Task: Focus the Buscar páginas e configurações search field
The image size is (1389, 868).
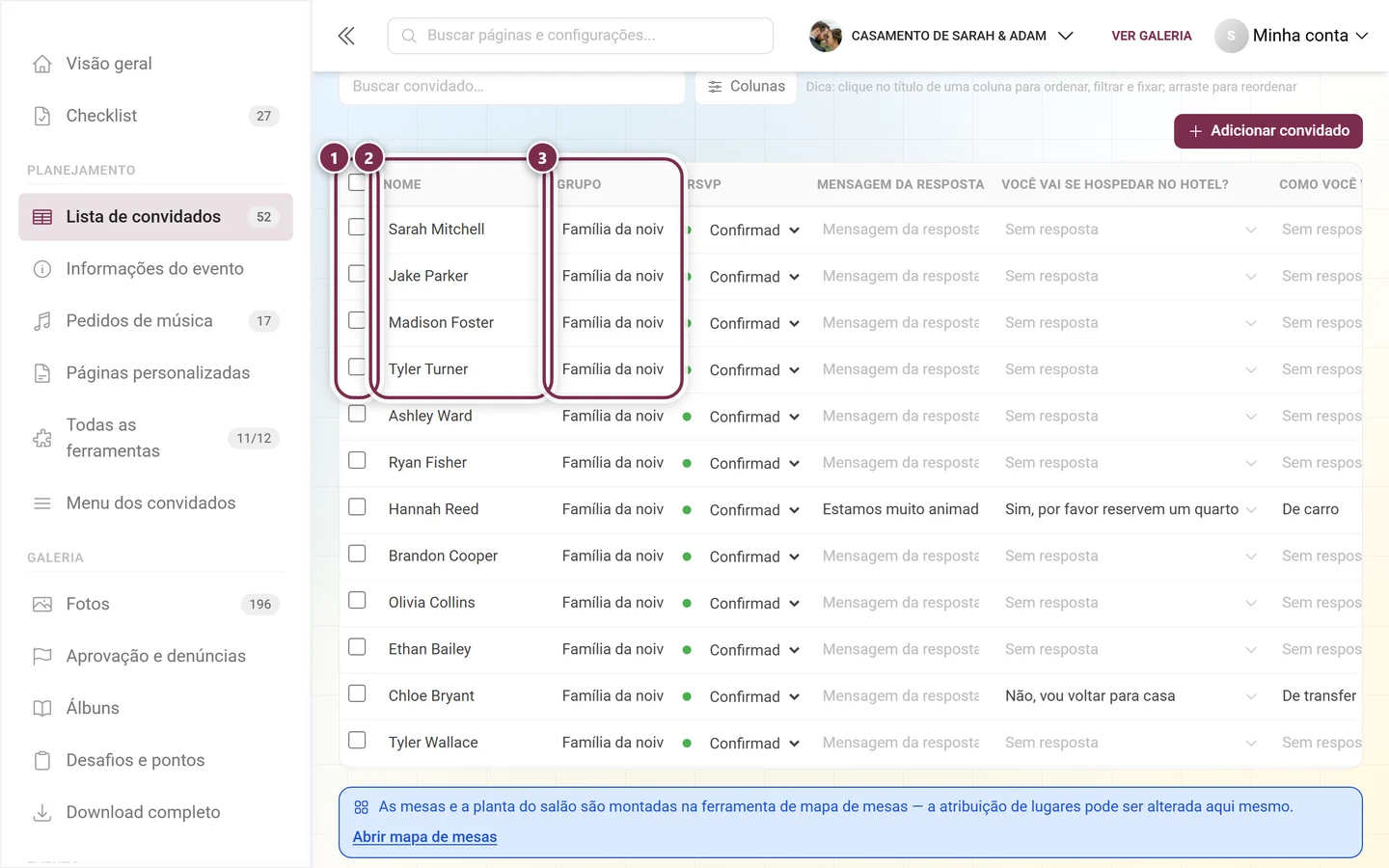Action: point(581,36)
